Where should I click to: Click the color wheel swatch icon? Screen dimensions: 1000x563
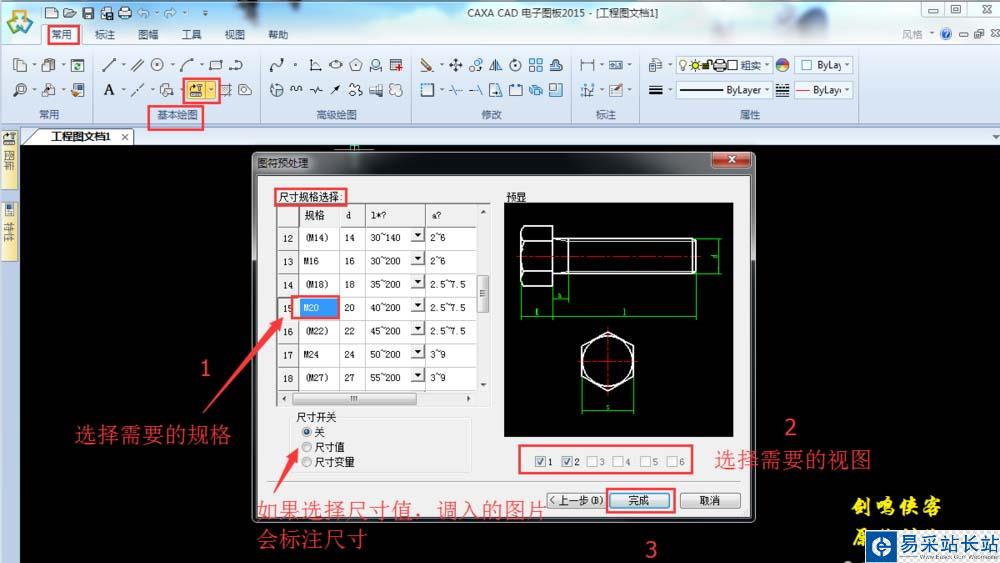click(783, 64)
